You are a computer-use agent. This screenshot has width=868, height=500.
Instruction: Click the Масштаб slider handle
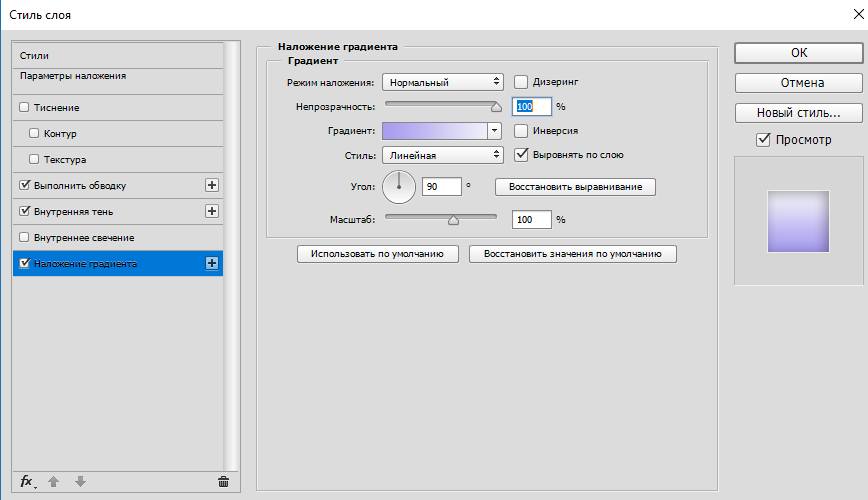(x=453, y=220)
